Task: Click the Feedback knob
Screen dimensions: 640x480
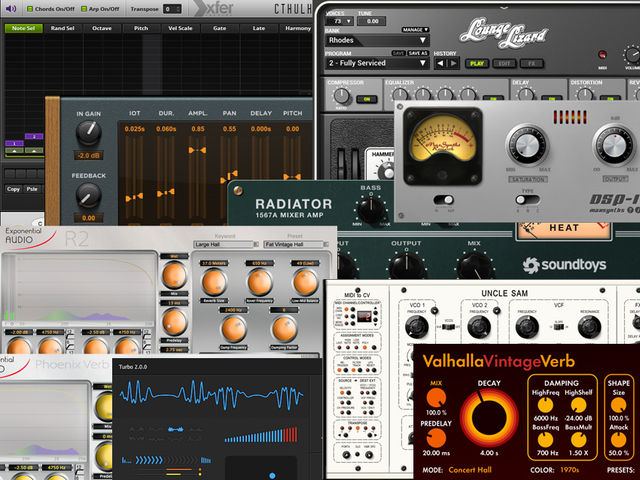Action: pos(88,195)
